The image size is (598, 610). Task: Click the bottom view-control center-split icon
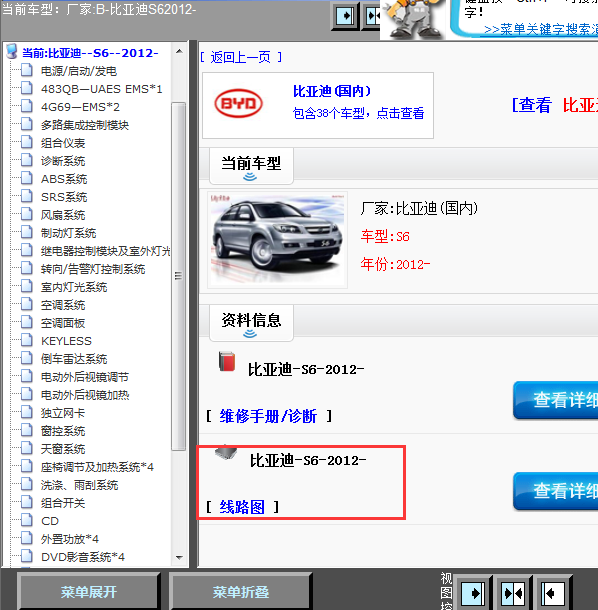point(513,593)
